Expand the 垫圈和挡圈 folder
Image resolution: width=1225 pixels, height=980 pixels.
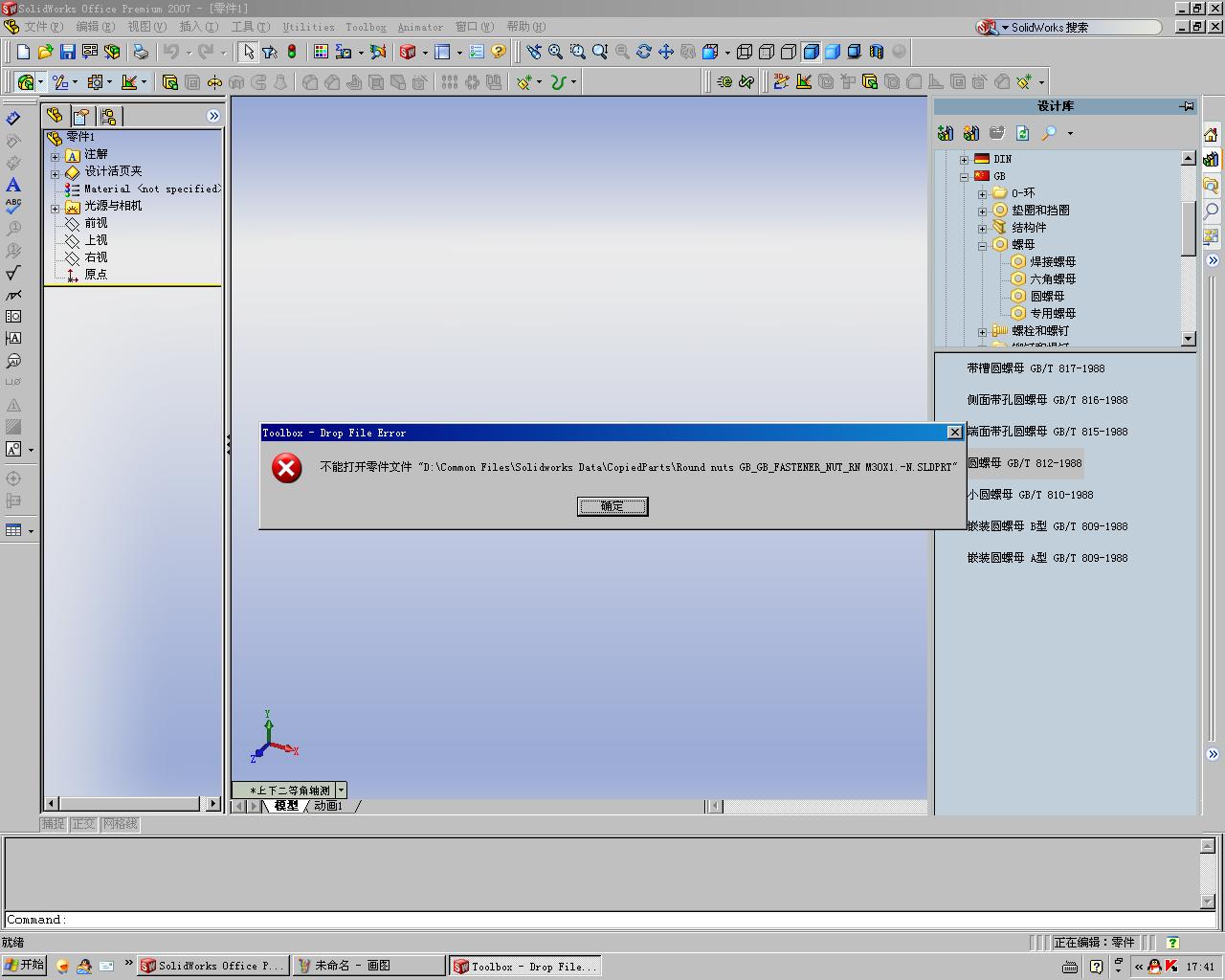pyautogui.click(x=982, y=212)
